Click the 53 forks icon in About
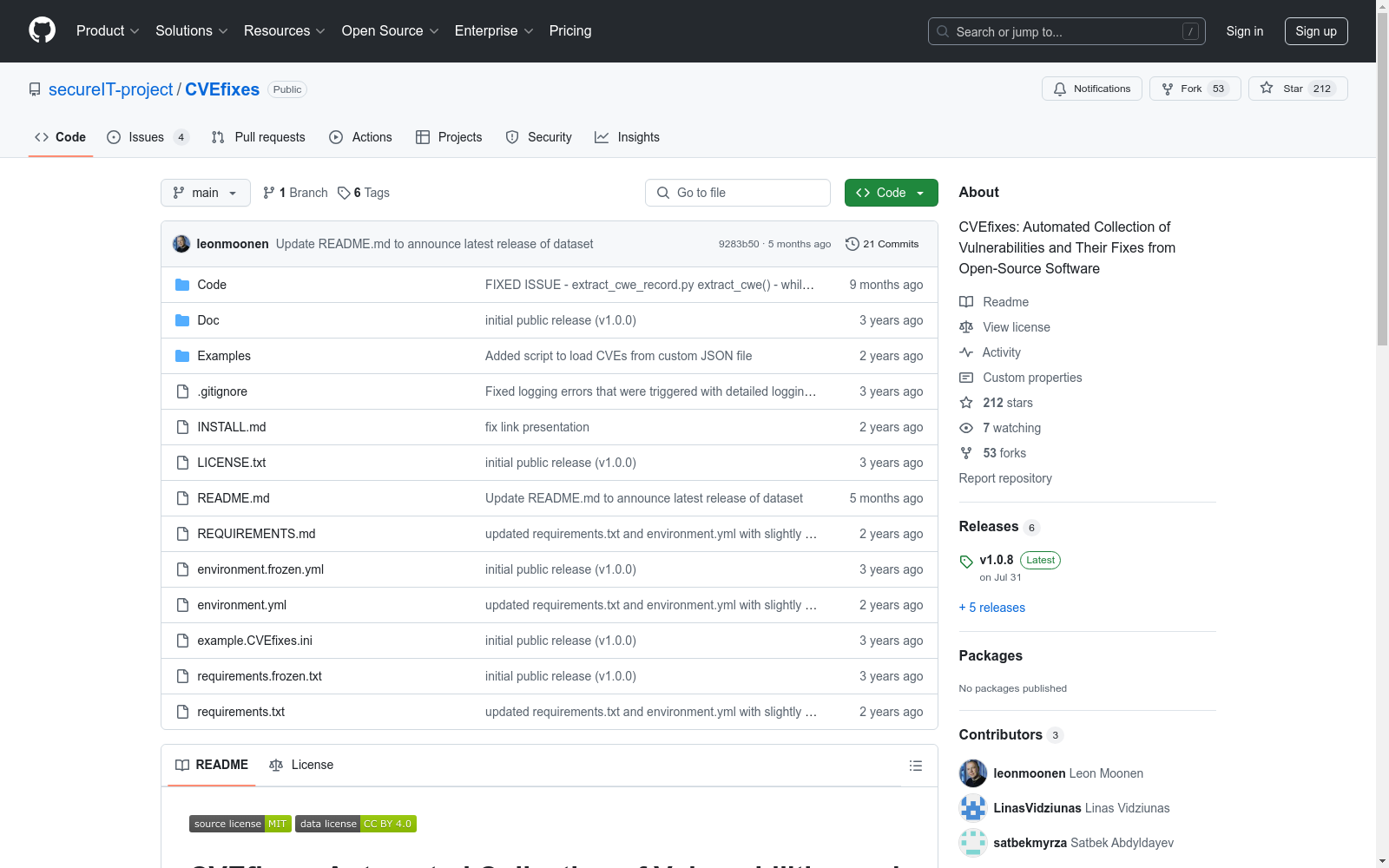The image size is (1389, 868). [966, 453]
